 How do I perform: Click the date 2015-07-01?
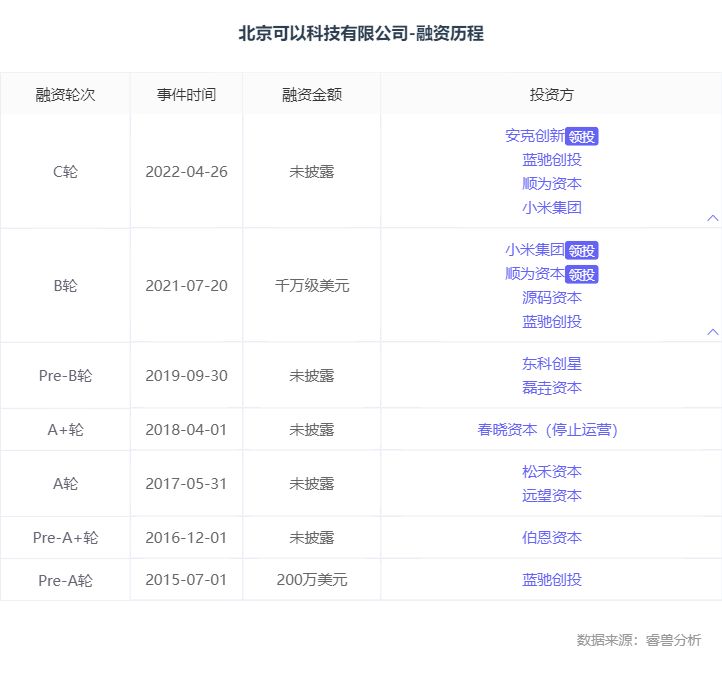click(186, 579)
